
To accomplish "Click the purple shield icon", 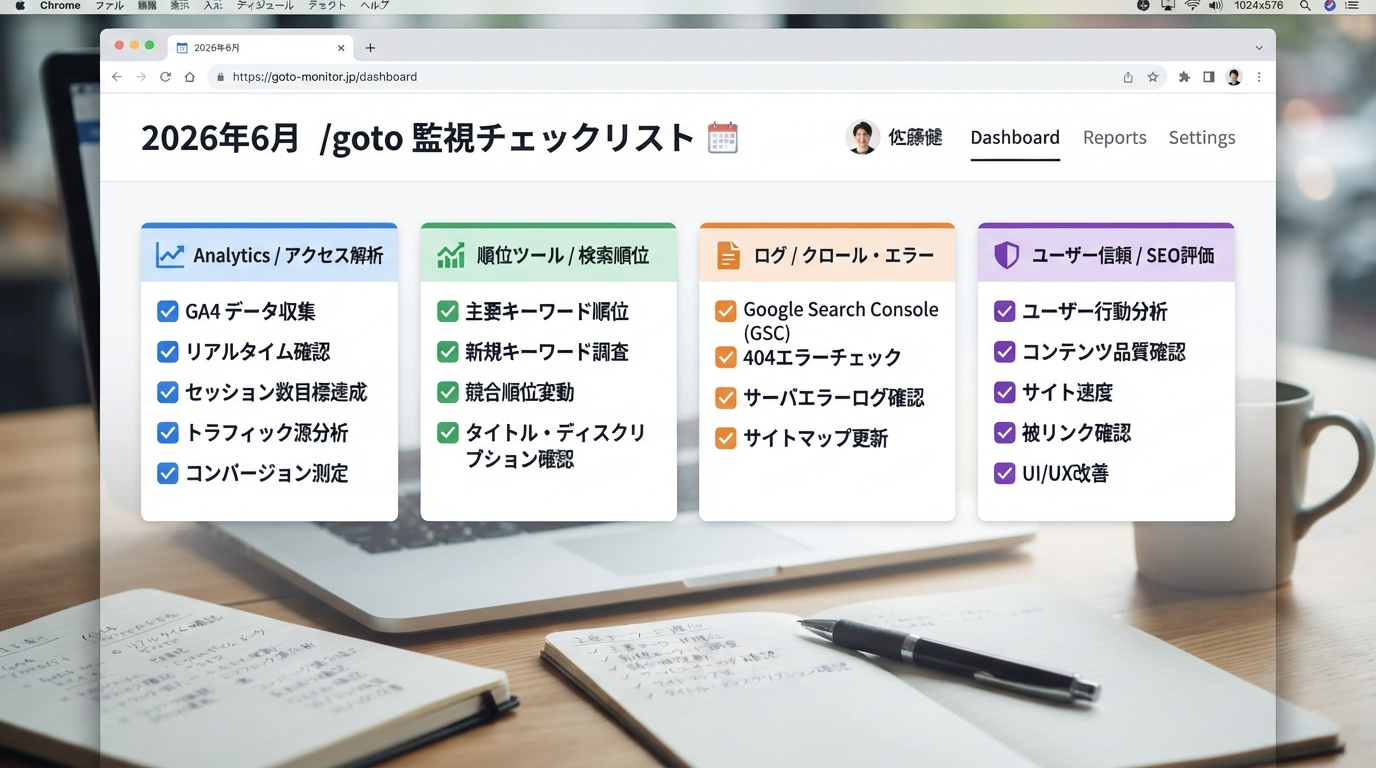I will click(1006, 255).
